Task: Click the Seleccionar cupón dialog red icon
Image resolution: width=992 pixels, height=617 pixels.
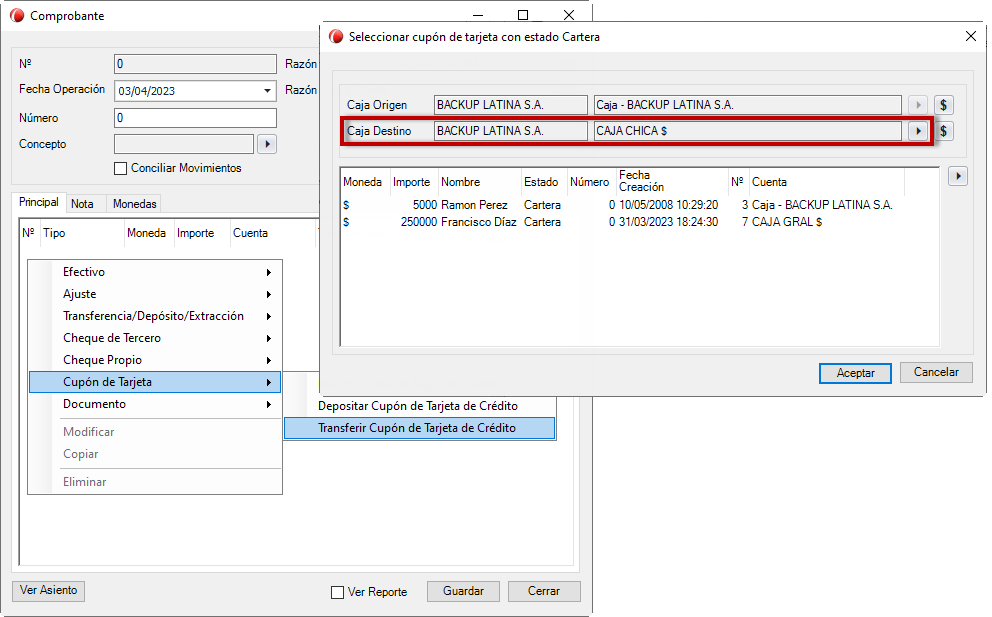Action: (336, 37)
